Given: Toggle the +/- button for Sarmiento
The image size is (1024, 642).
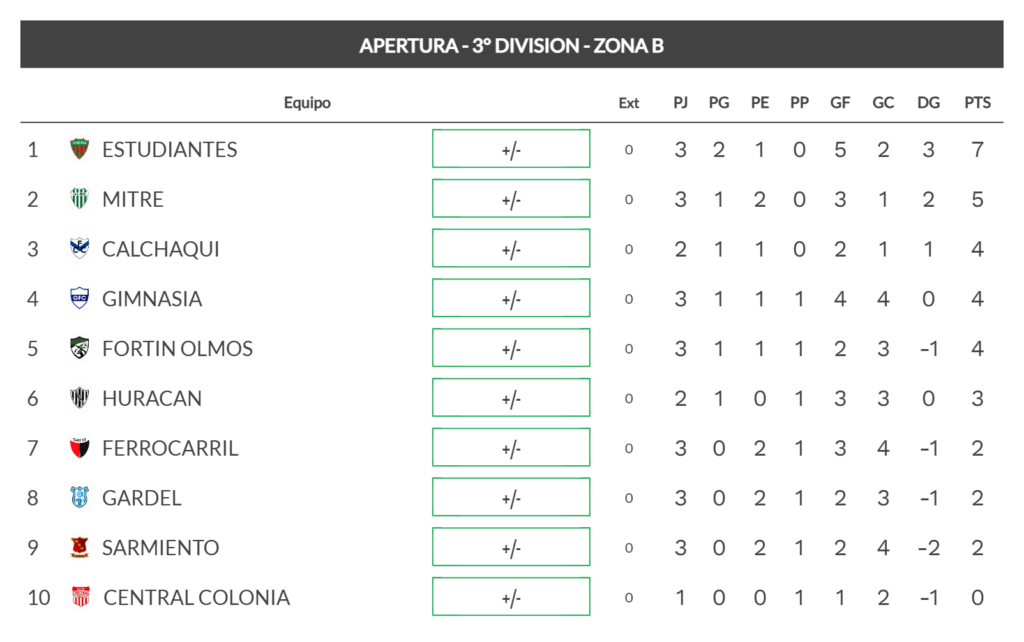Looking at the screenshot, I should coord(511,548).
